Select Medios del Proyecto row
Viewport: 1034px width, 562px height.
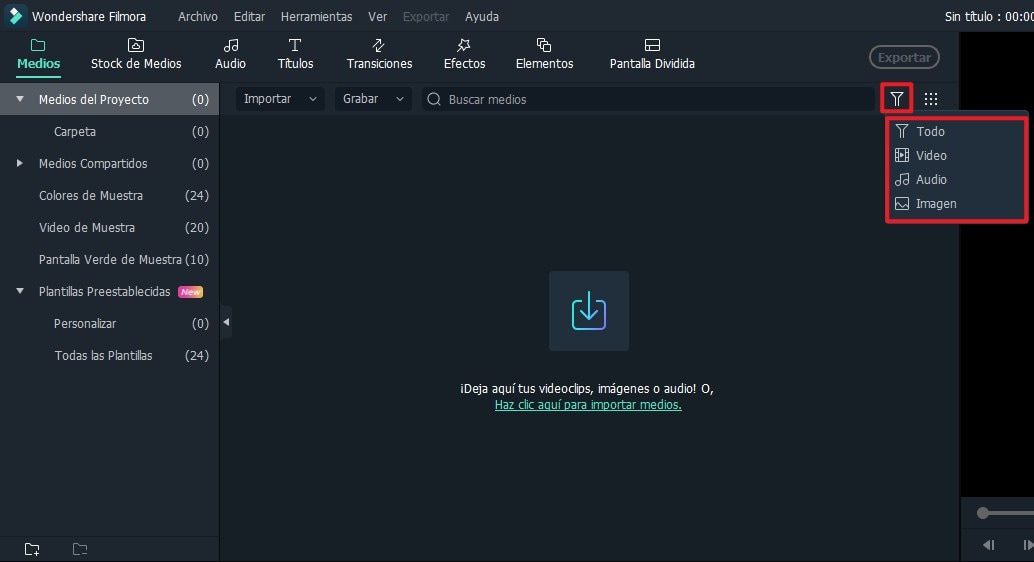click(109, 99)
